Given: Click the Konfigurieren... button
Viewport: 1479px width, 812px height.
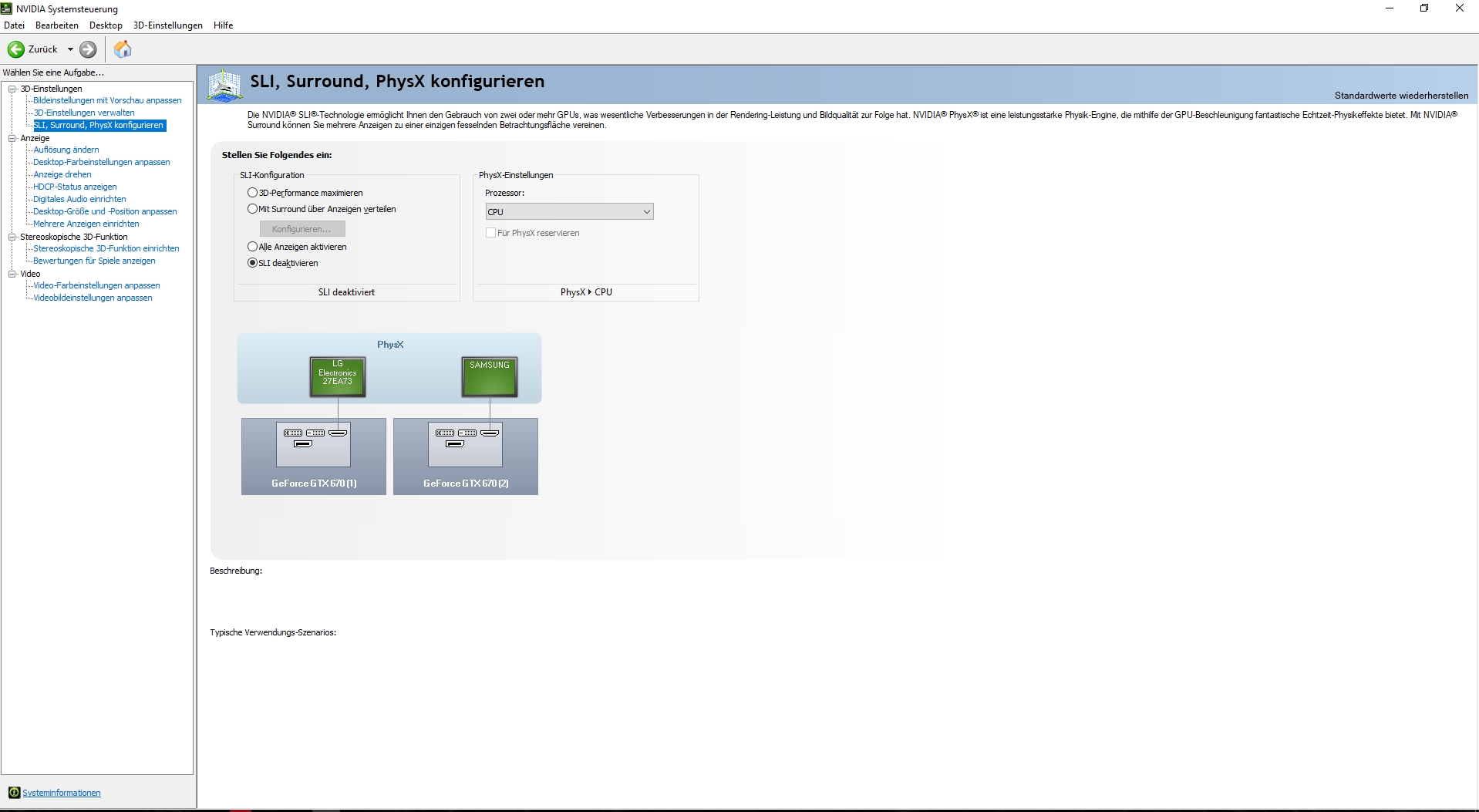Looking at the screenshot, I should (302, 229).
